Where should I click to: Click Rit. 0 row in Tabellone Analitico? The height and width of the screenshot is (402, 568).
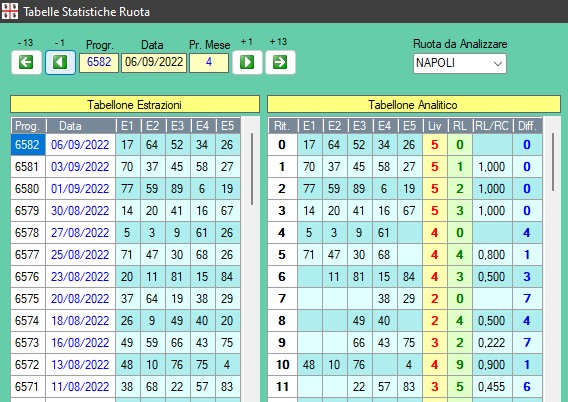coord(405,145)
